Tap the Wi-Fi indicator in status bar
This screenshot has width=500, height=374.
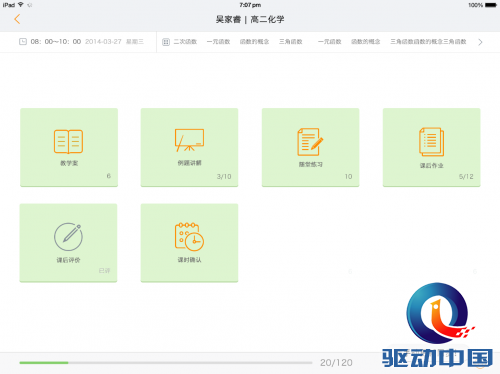(21, 5)
